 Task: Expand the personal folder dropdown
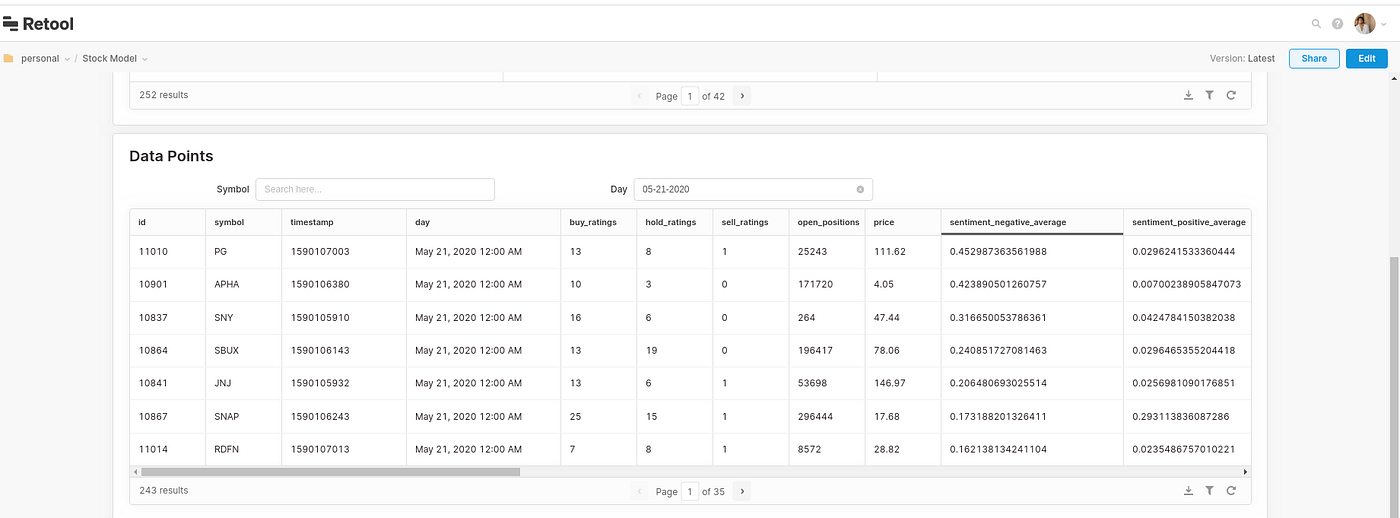[67, 59]
